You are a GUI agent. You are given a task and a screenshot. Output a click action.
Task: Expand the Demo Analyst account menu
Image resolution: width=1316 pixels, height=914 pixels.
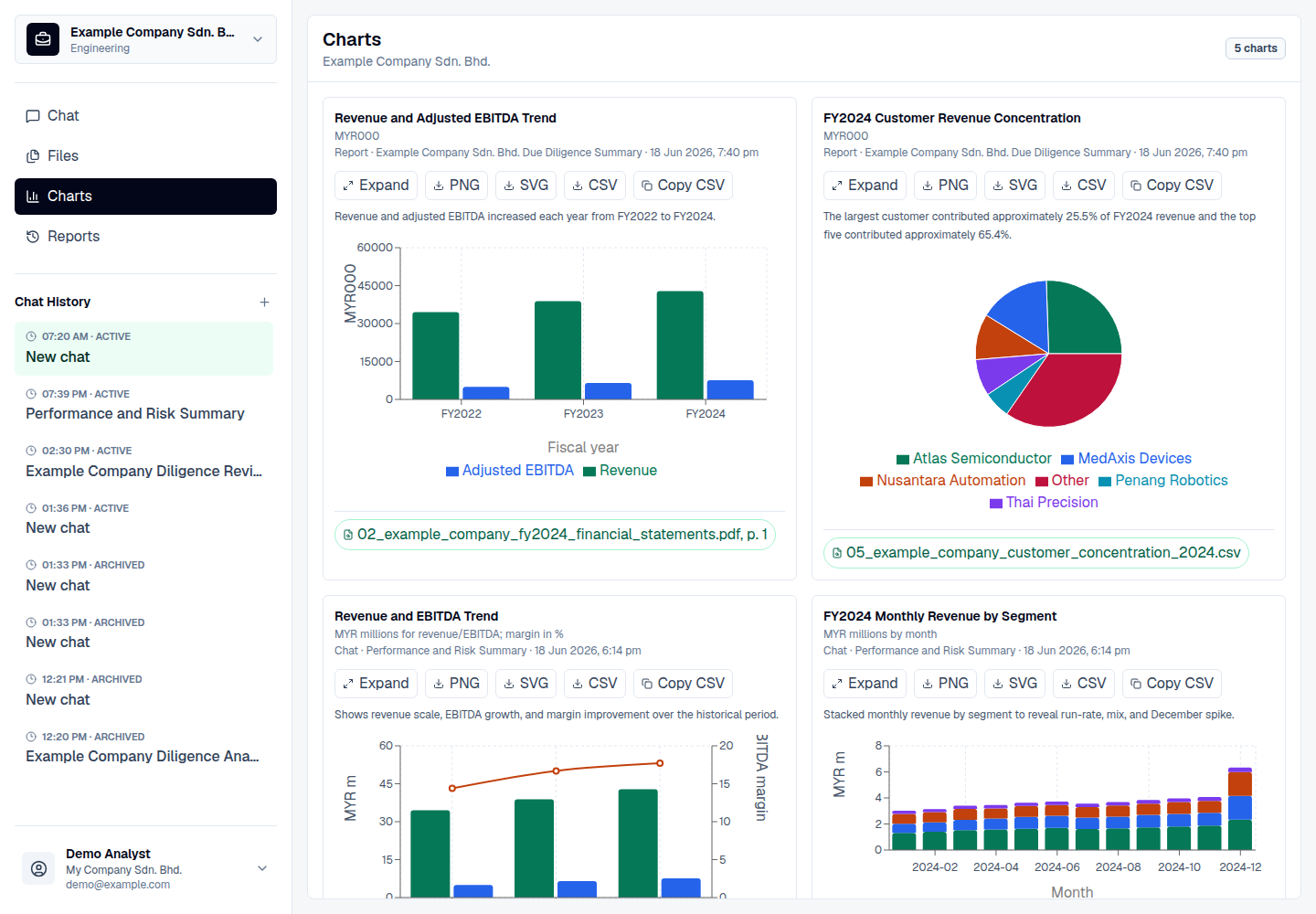point(262,868)
